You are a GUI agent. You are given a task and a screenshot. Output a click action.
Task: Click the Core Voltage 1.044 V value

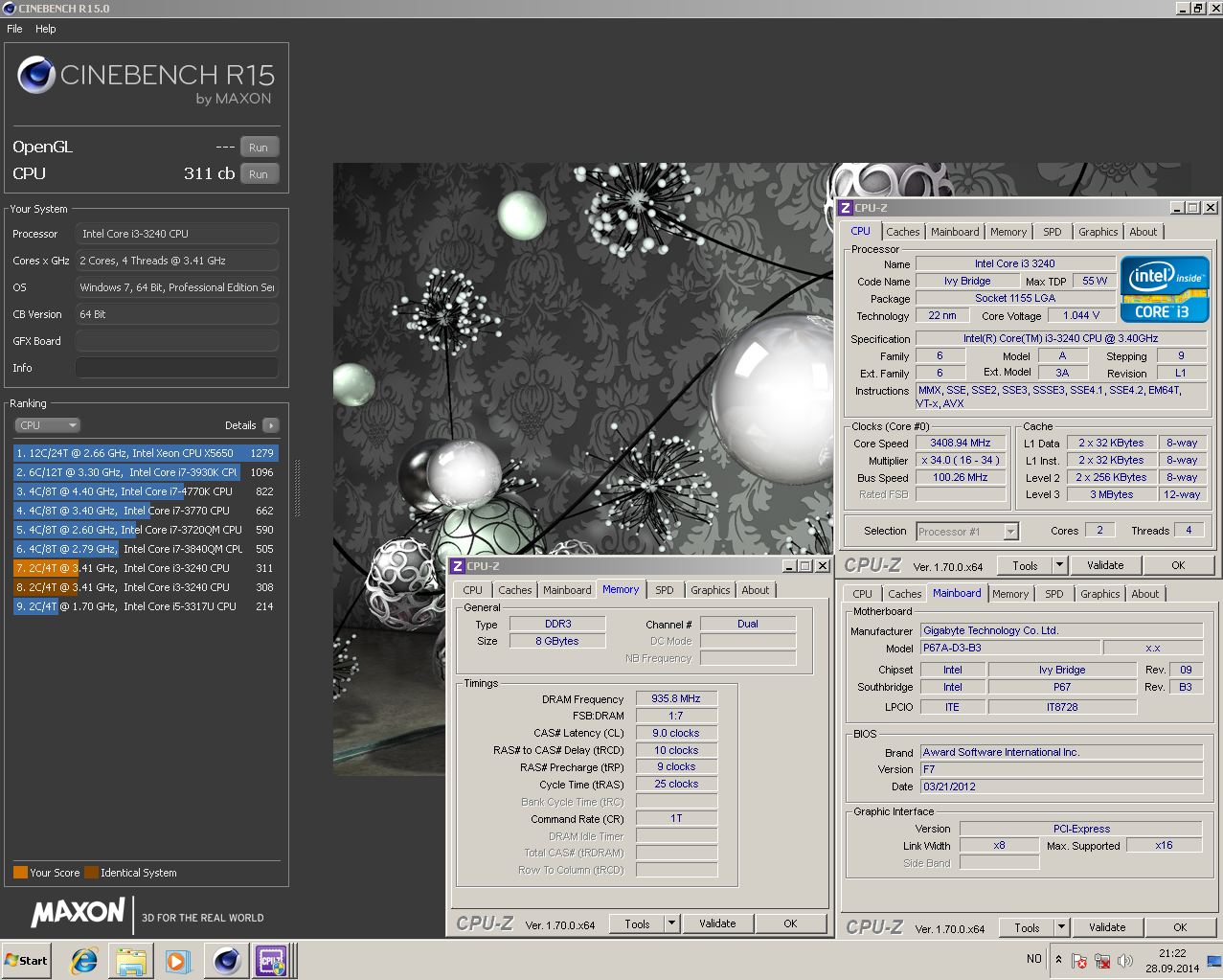click(1081, 315)
